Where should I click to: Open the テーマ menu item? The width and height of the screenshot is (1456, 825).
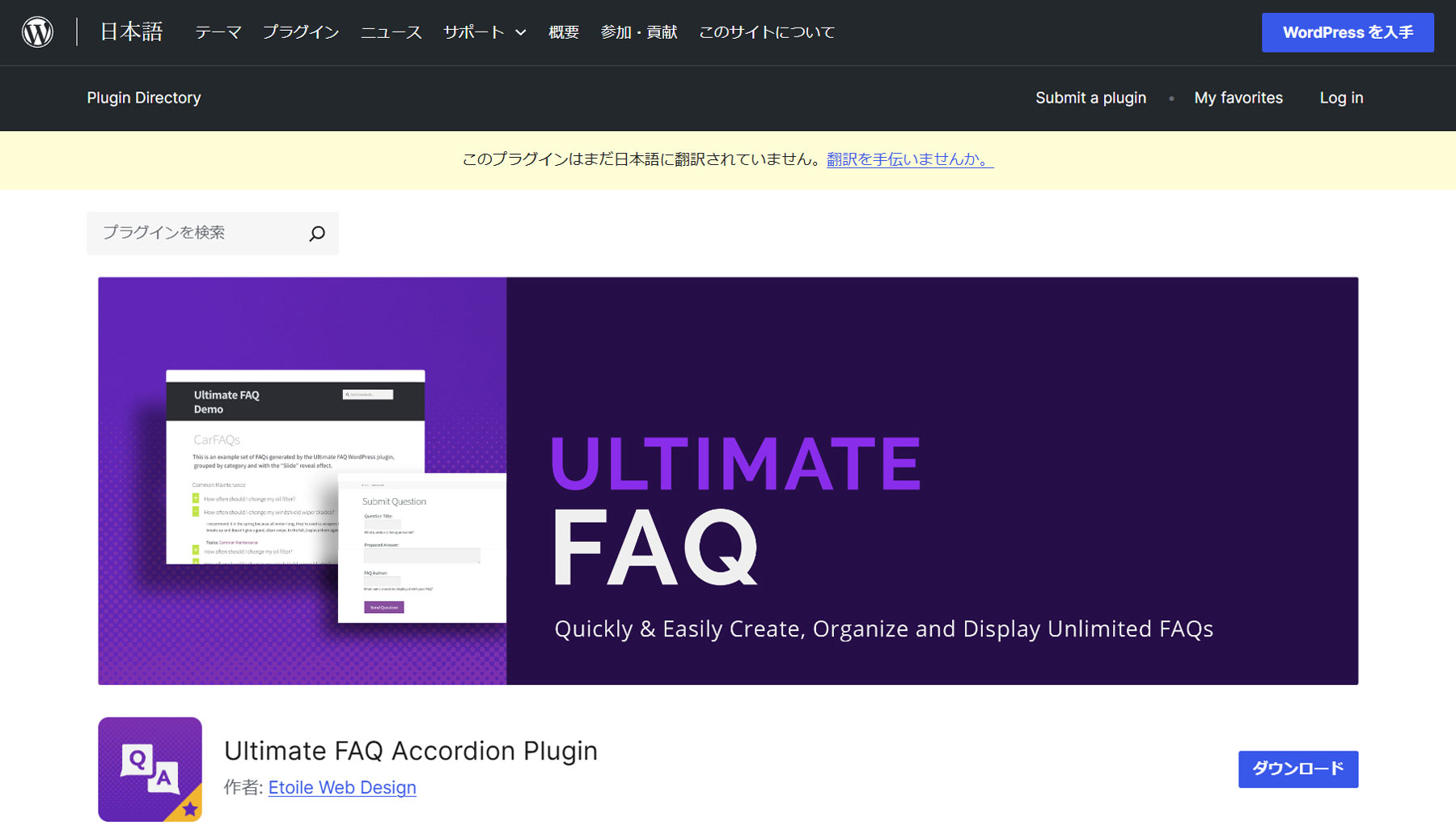[218, 32]
